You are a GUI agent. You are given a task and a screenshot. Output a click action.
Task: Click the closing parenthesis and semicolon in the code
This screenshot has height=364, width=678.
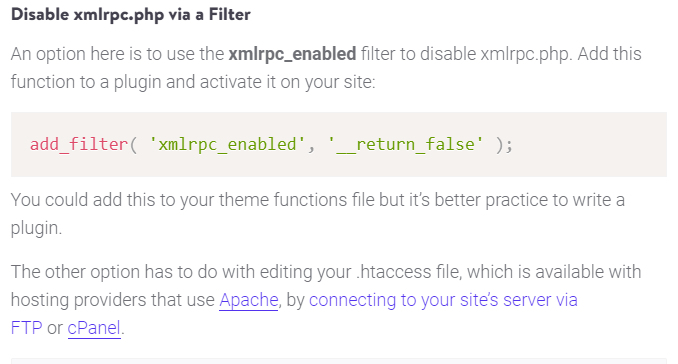504,145
